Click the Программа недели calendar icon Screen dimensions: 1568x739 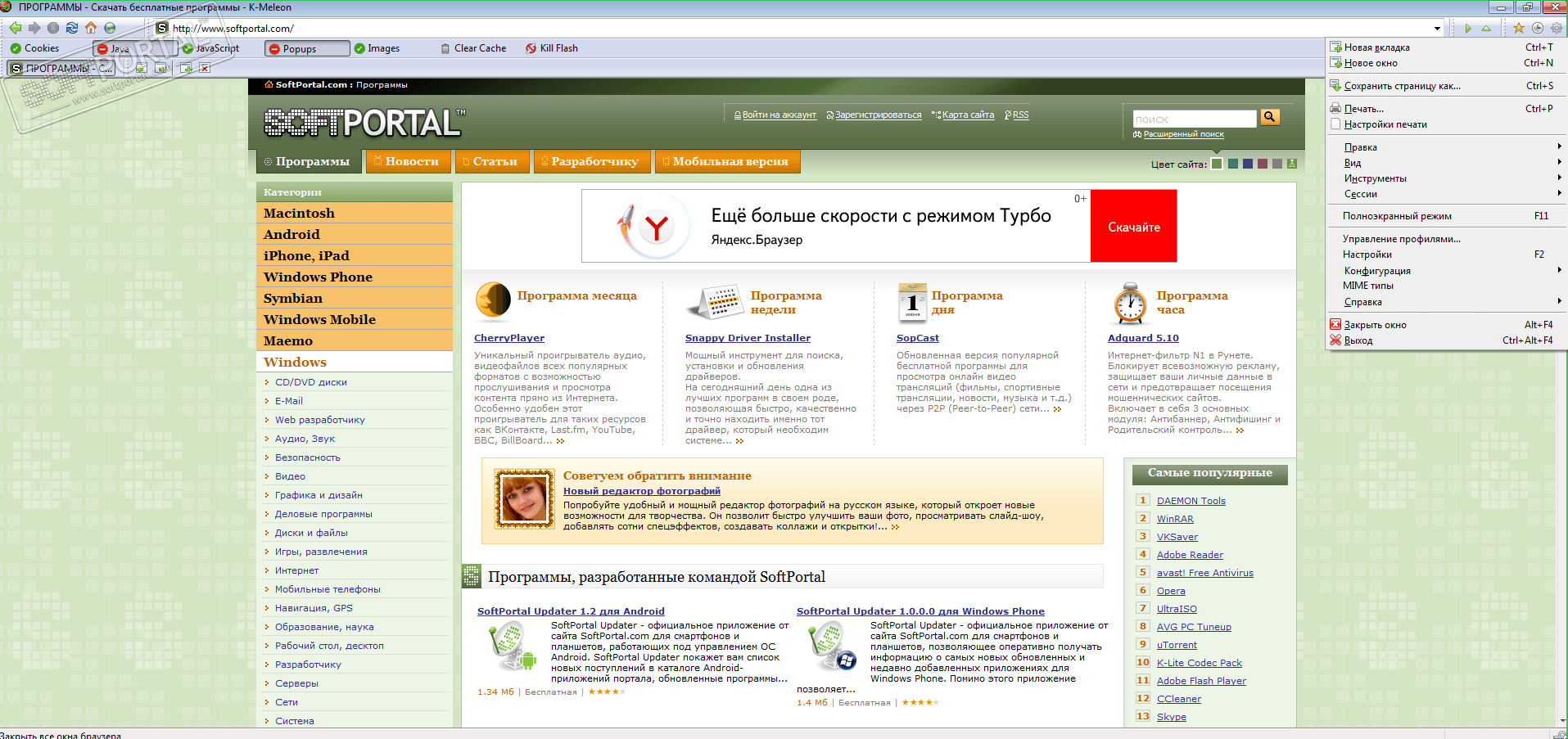pyautogui.click(x=715, y=302)
